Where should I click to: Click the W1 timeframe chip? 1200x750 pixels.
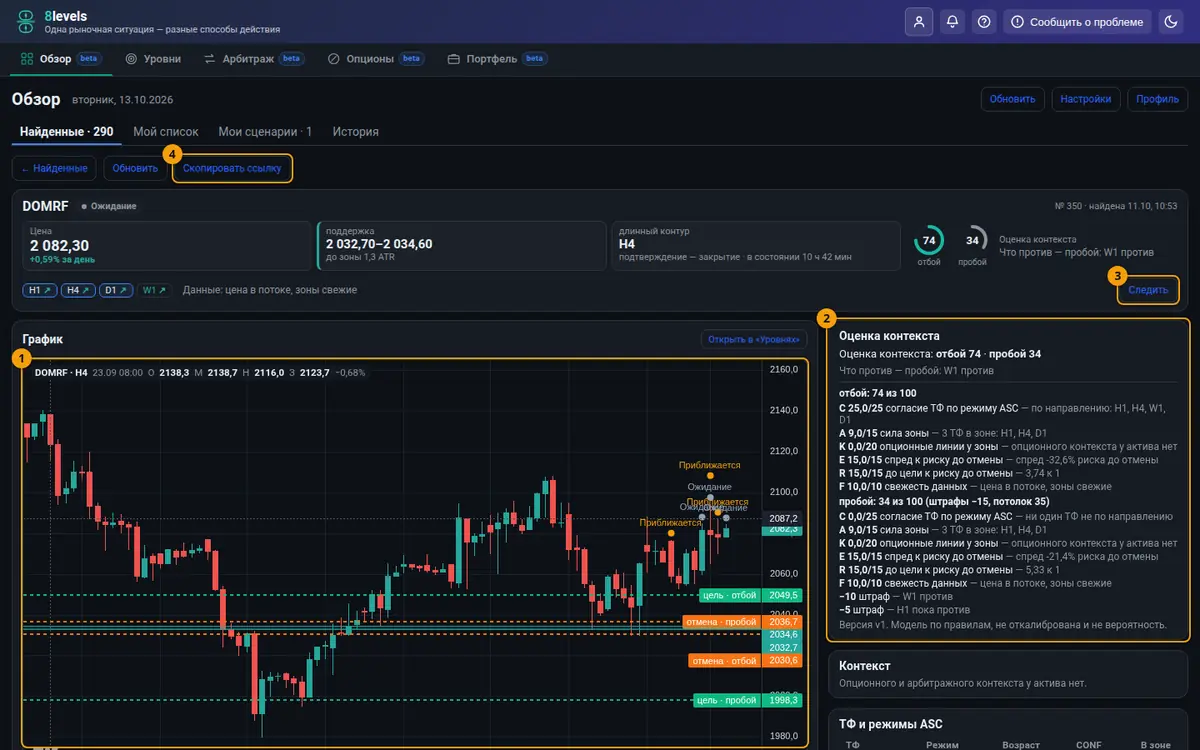coord(154,290)
